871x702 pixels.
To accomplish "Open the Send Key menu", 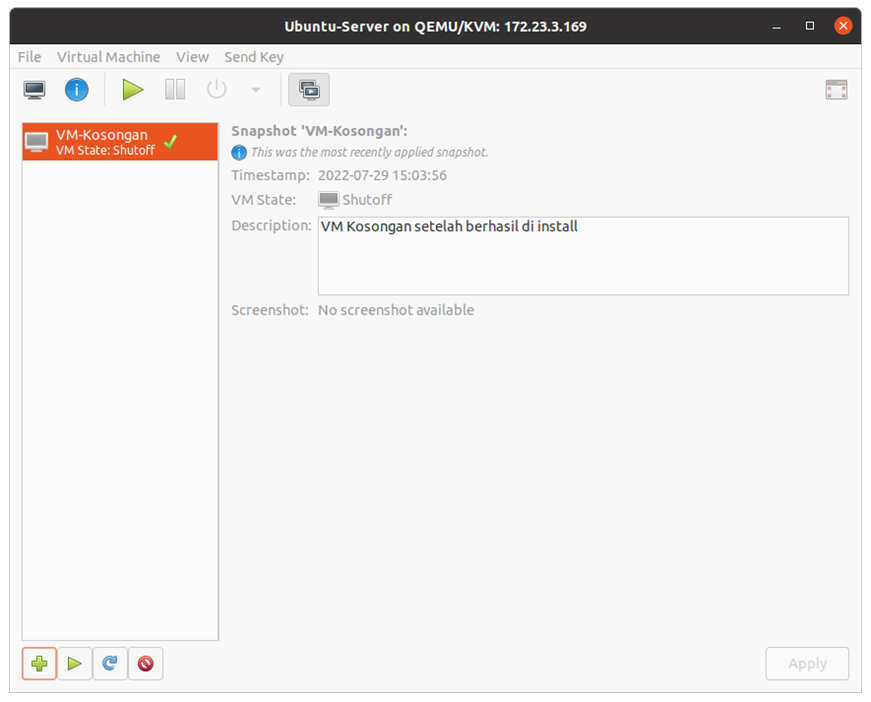I will 254,57.
